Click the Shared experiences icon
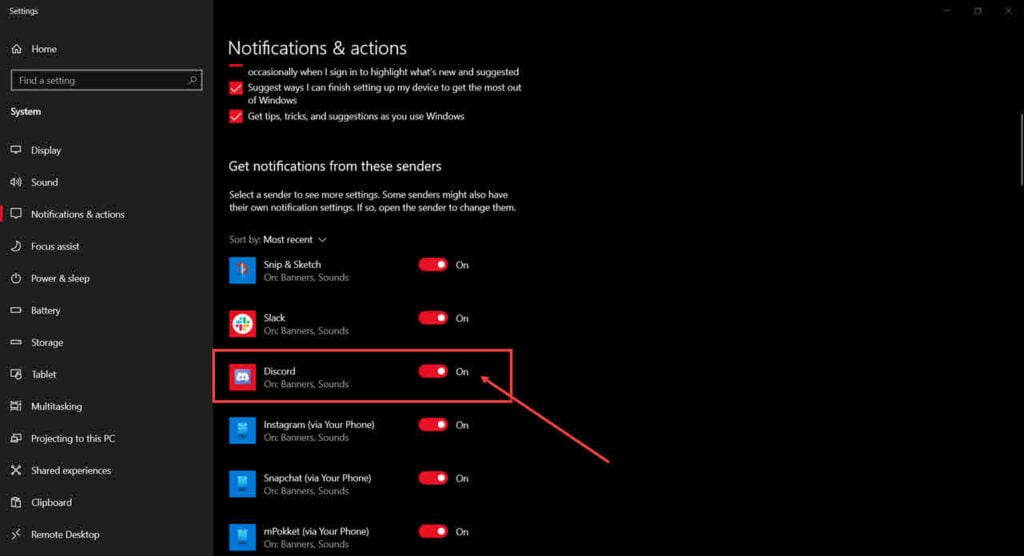 tap(16, 470)
